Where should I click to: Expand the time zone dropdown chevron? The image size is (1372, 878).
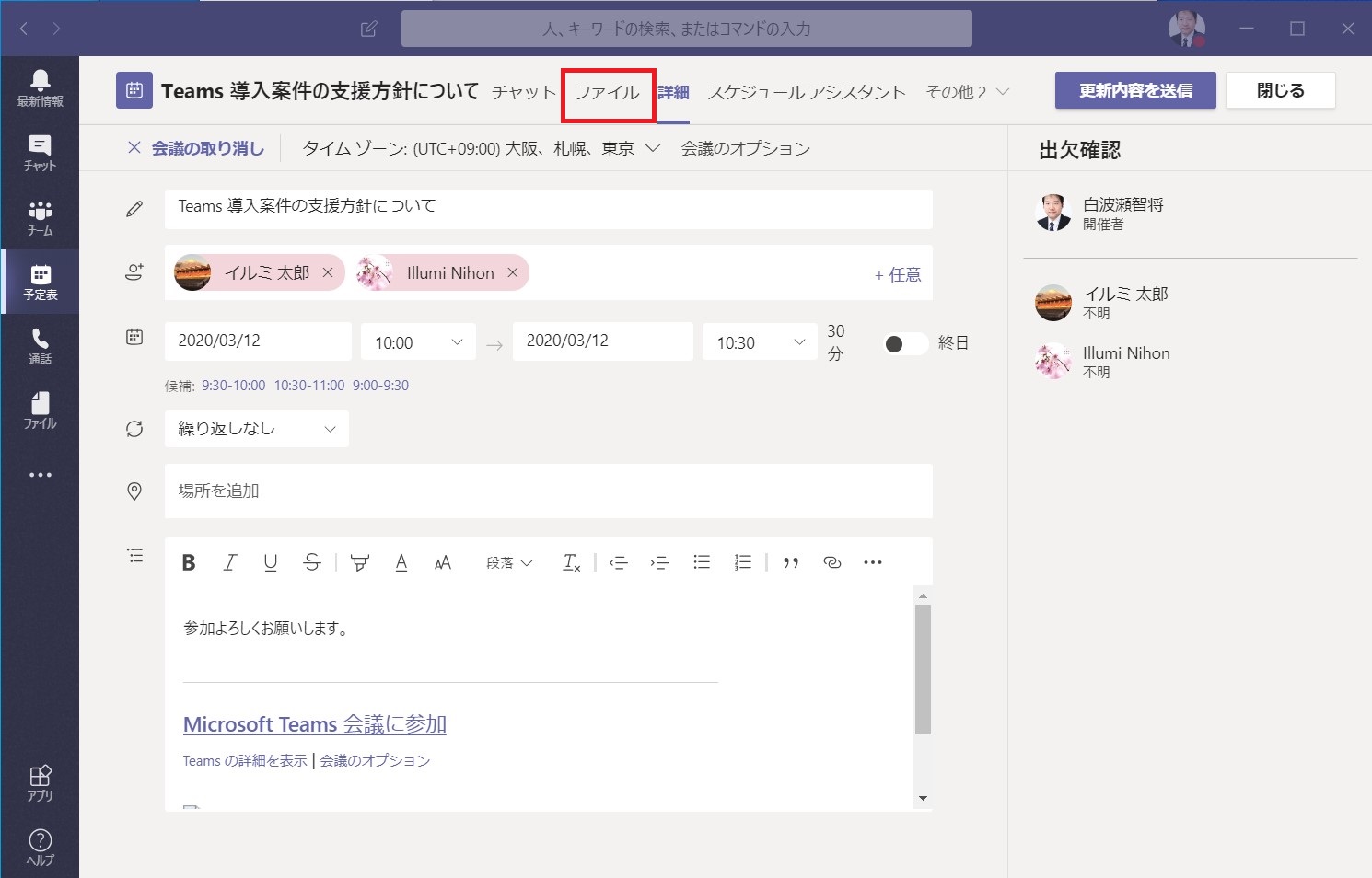pos(653,148)
